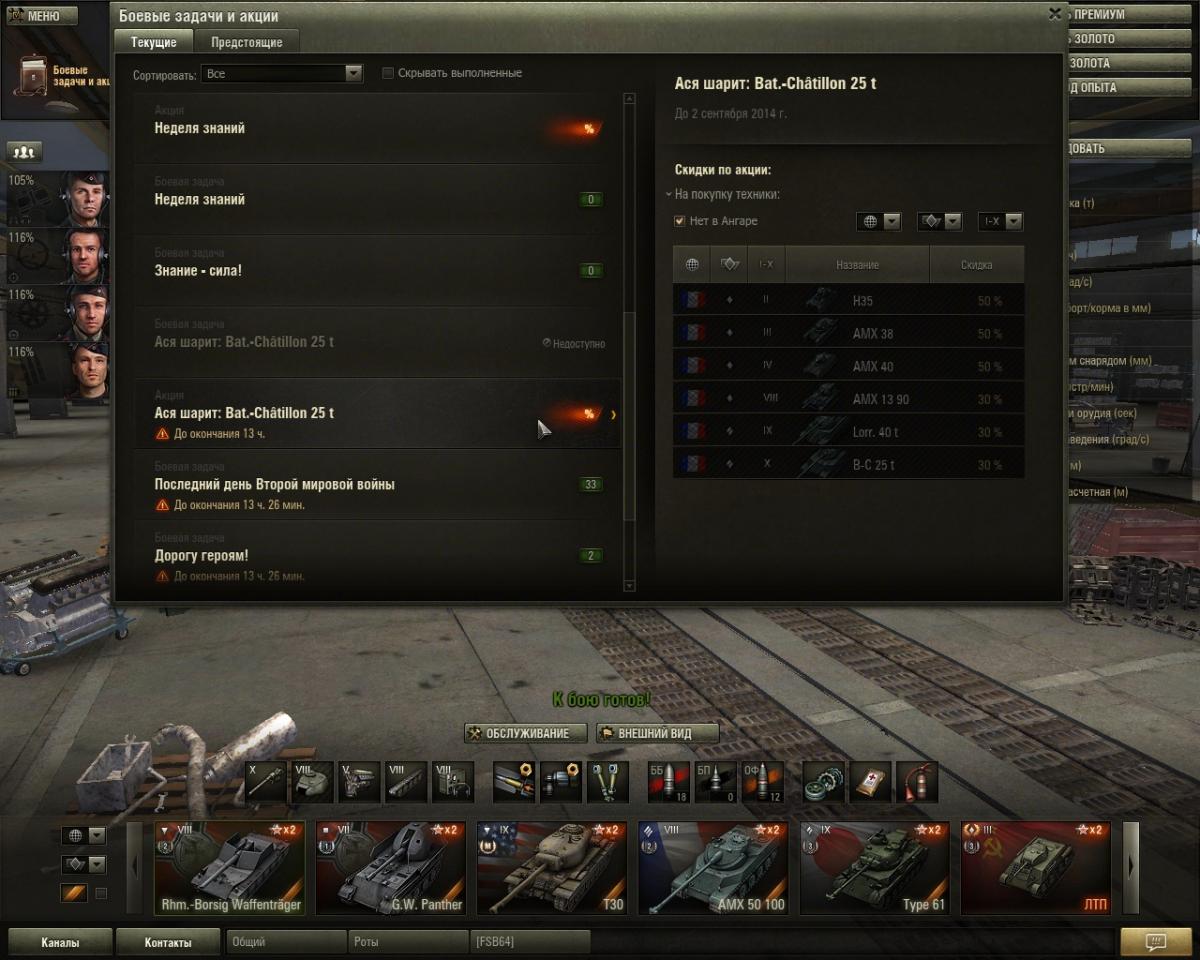Select the Rhm.-Borsig Waffenträger tank

click(230, 868)
